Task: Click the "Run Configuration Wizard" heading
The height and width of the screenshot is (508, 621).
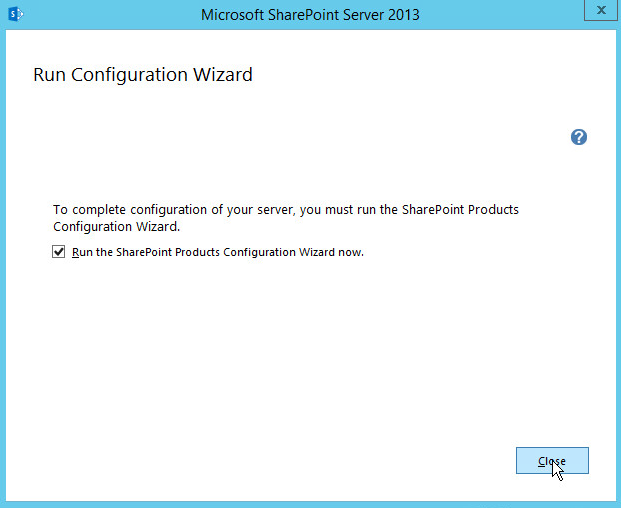Action: coord(143,75)
